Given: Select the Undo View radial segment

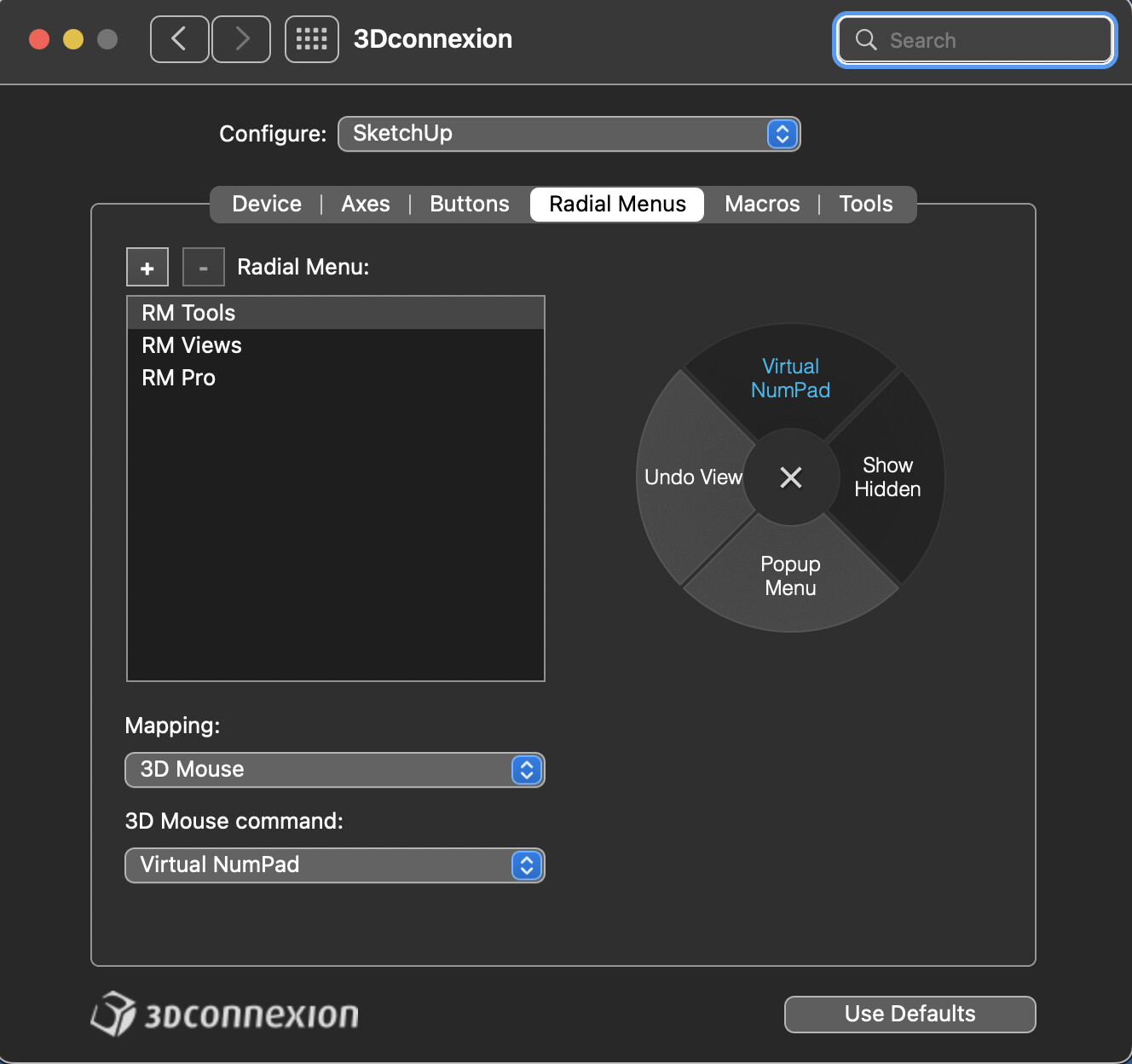Looking at the screenshot, I should 693,477.
